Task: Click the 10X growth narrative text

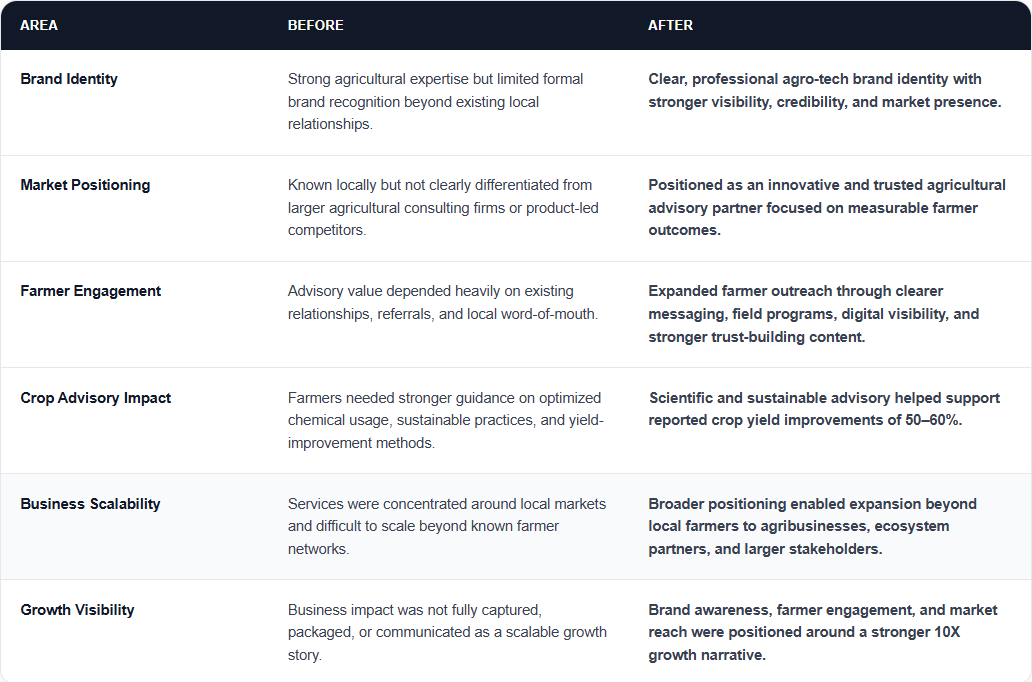Action: pos(823,632)
